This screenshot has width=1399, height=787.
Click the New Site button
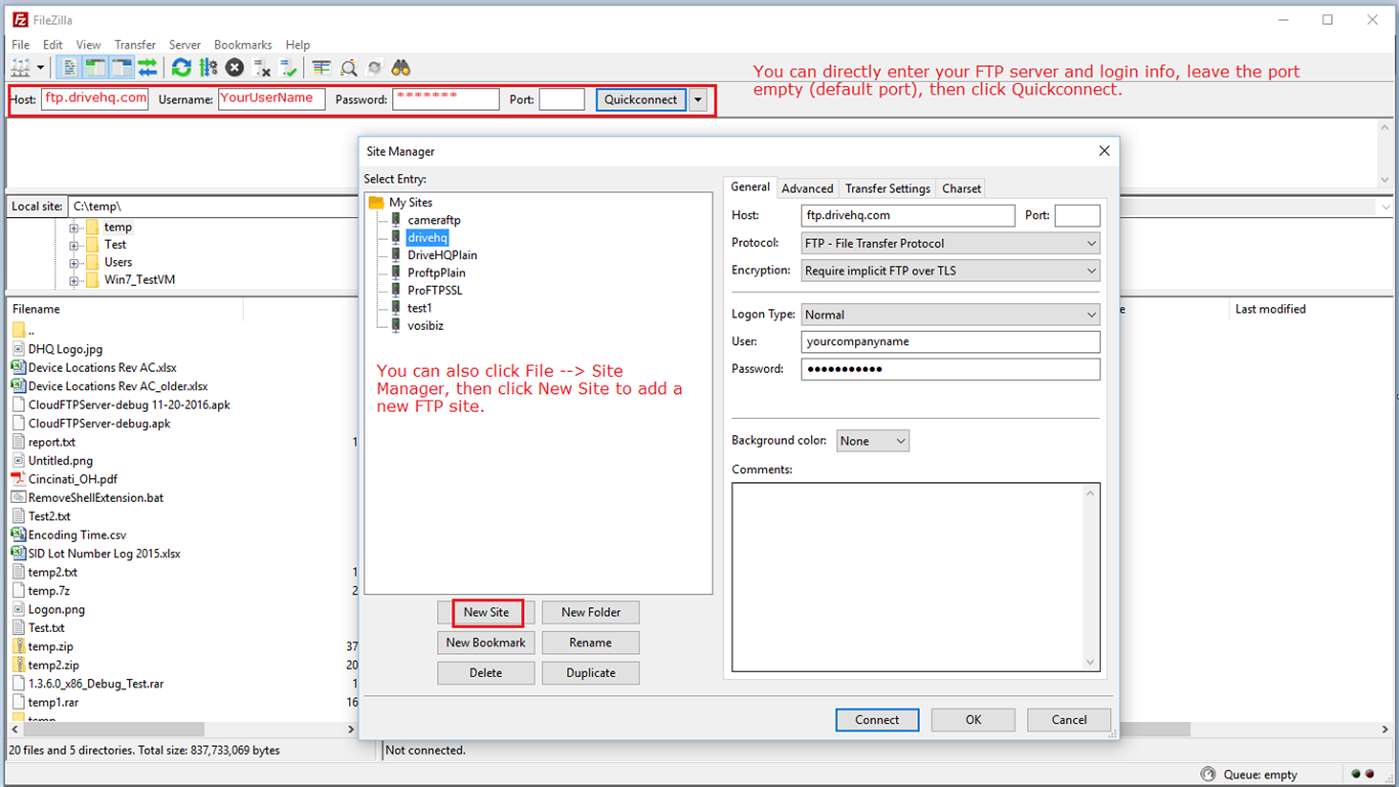tap(486, 612)
